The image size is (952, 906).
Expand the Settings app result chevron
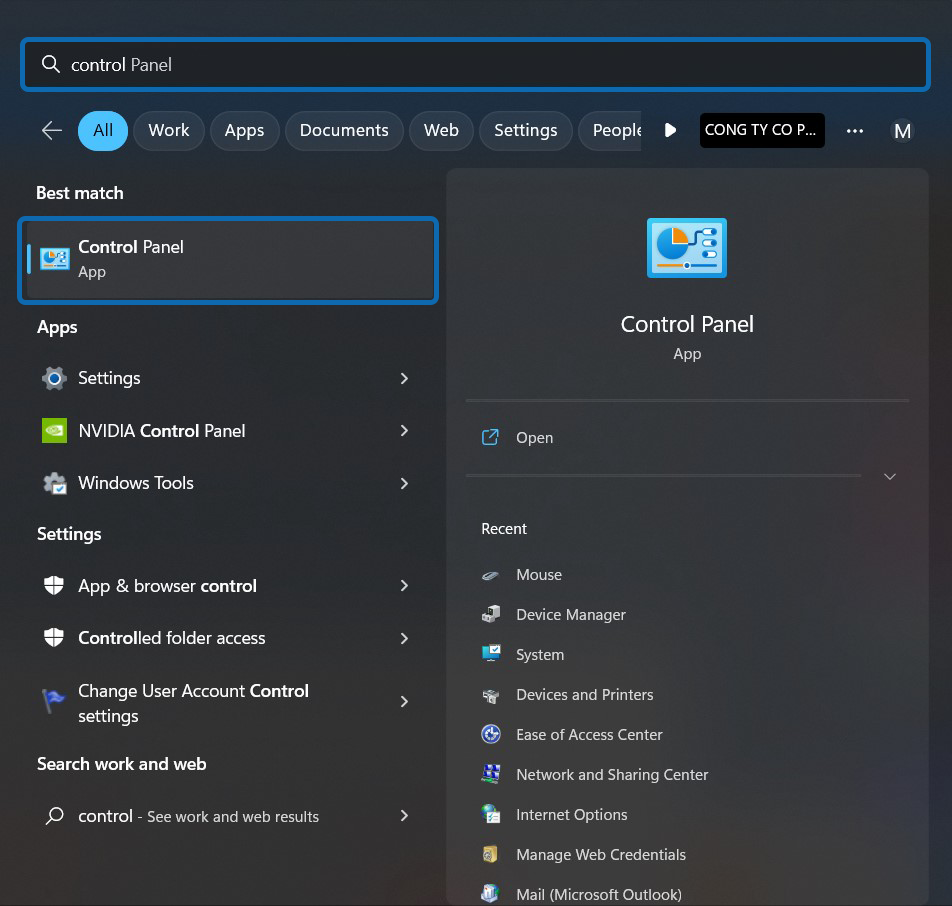pyautogui.click(x=404, y=378)
